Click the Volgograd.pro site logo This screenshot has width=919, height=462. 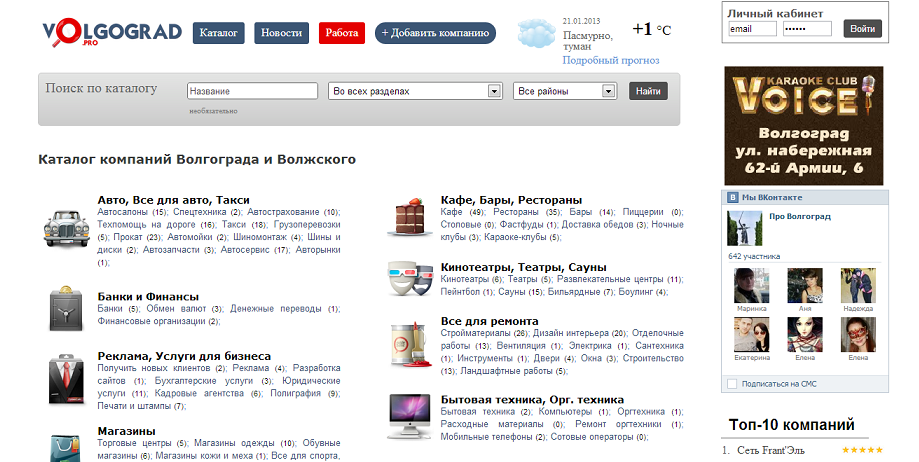pos(112,32)
